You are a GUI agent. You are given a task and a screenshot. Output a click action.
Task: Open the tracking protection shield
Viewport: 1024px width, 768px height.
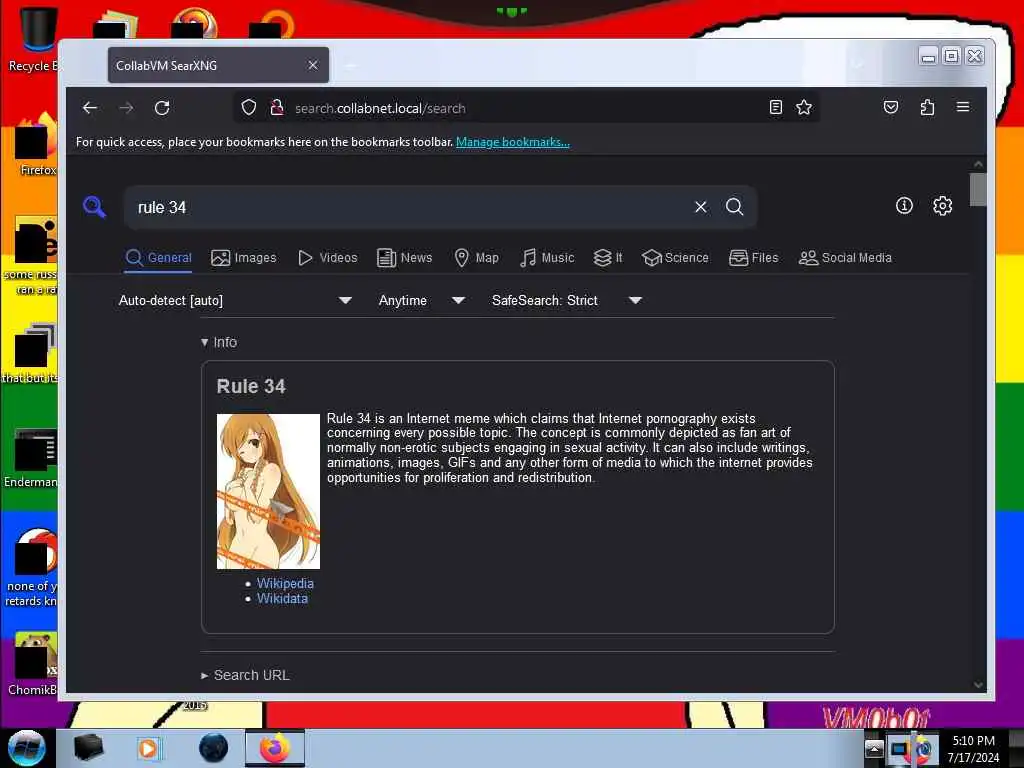point(249,108)
